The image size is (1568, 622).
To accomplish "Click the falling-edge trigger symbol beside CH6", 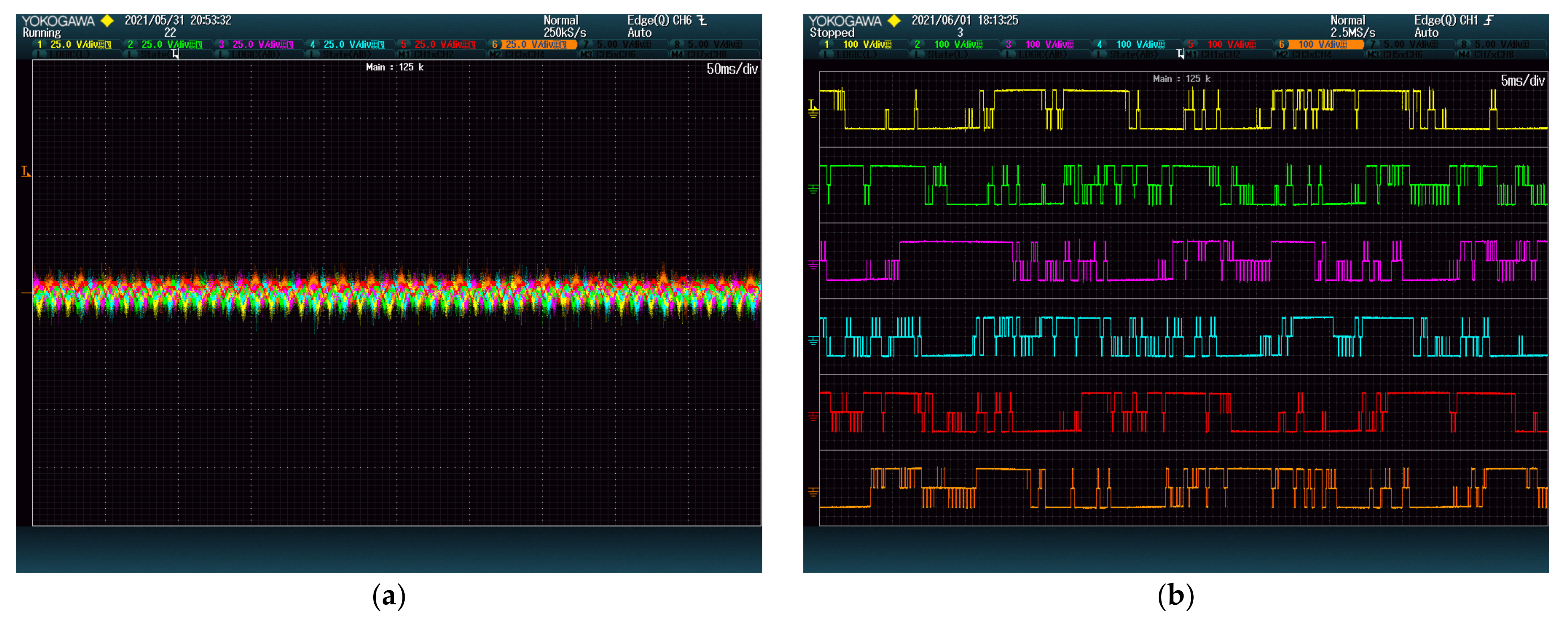I will (702, 20).
